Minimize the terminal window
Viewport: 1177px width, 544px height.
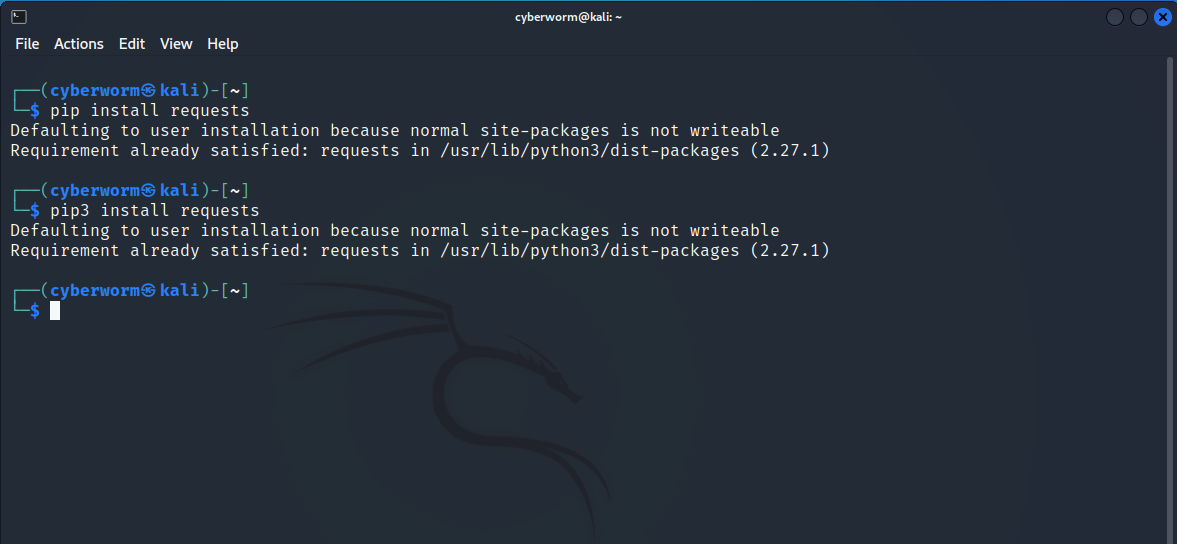[x=1116, y=17]
